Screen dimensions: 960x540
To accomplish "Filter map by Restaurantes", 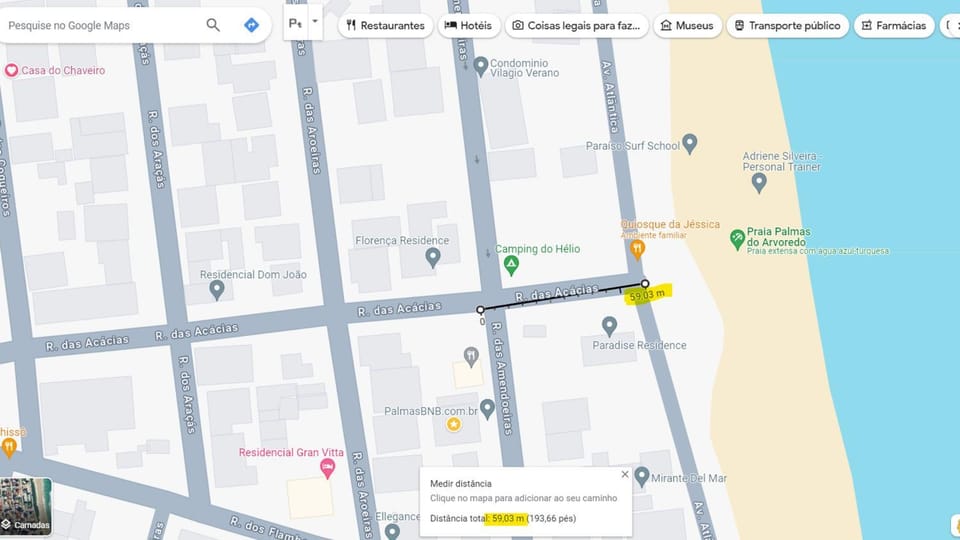I will 385,26.
